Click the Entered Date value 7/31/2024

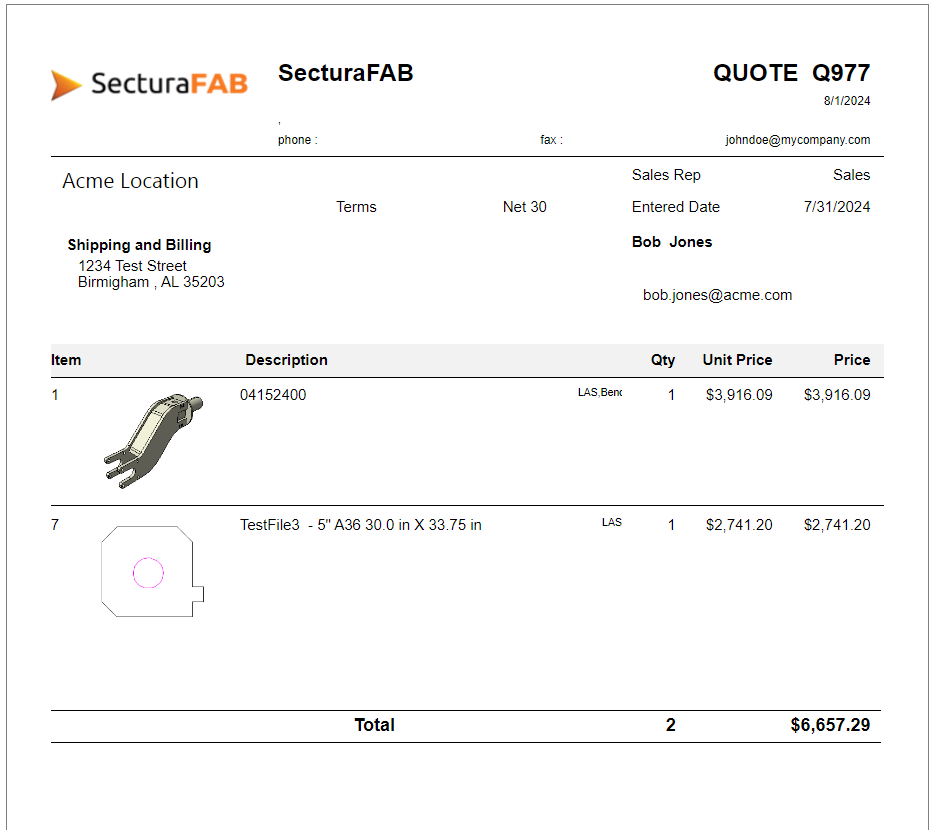pyautogui.click(x=836, y=207)
